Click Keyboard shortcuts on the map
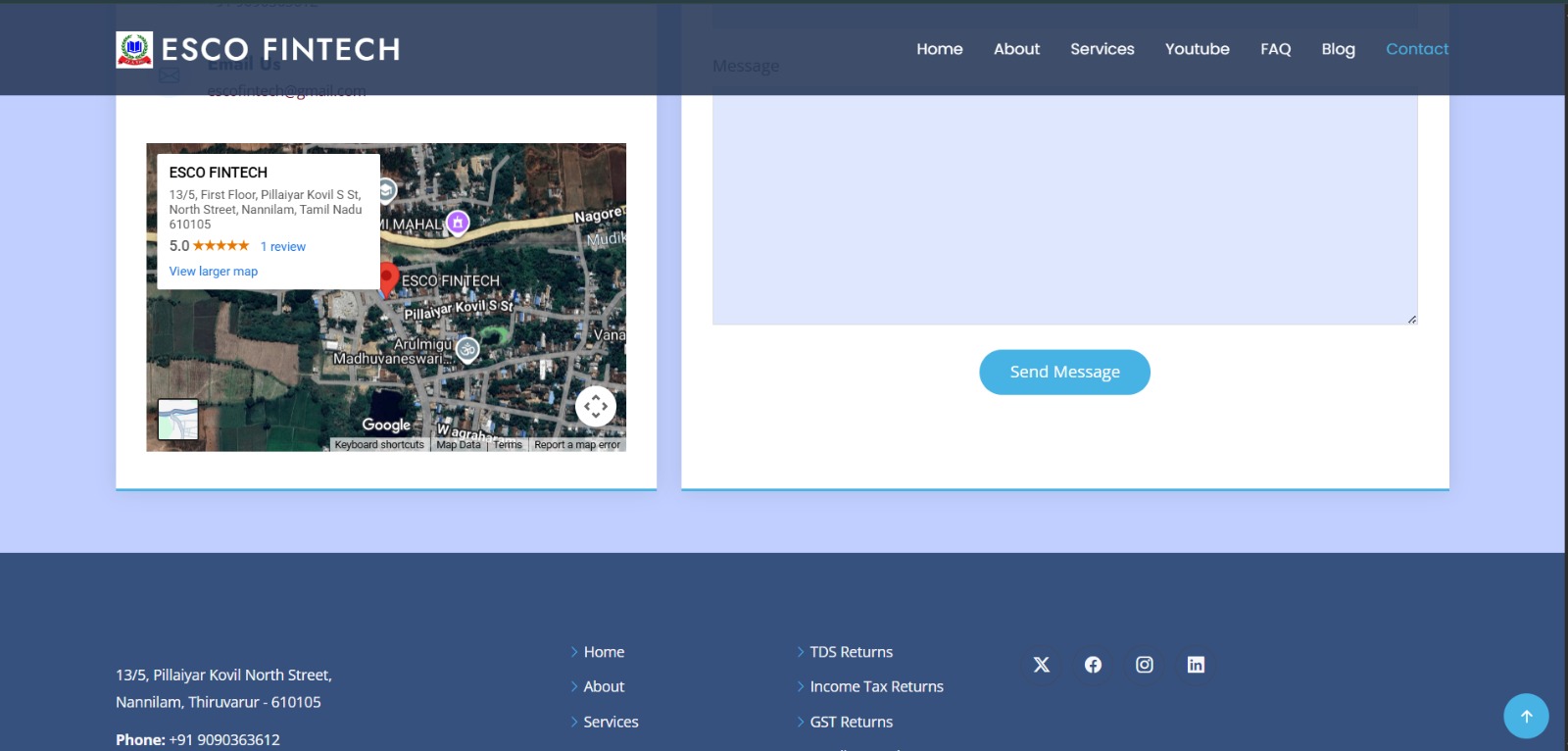Viewport: 1568px width, 751px height. [x=379, y=445]
